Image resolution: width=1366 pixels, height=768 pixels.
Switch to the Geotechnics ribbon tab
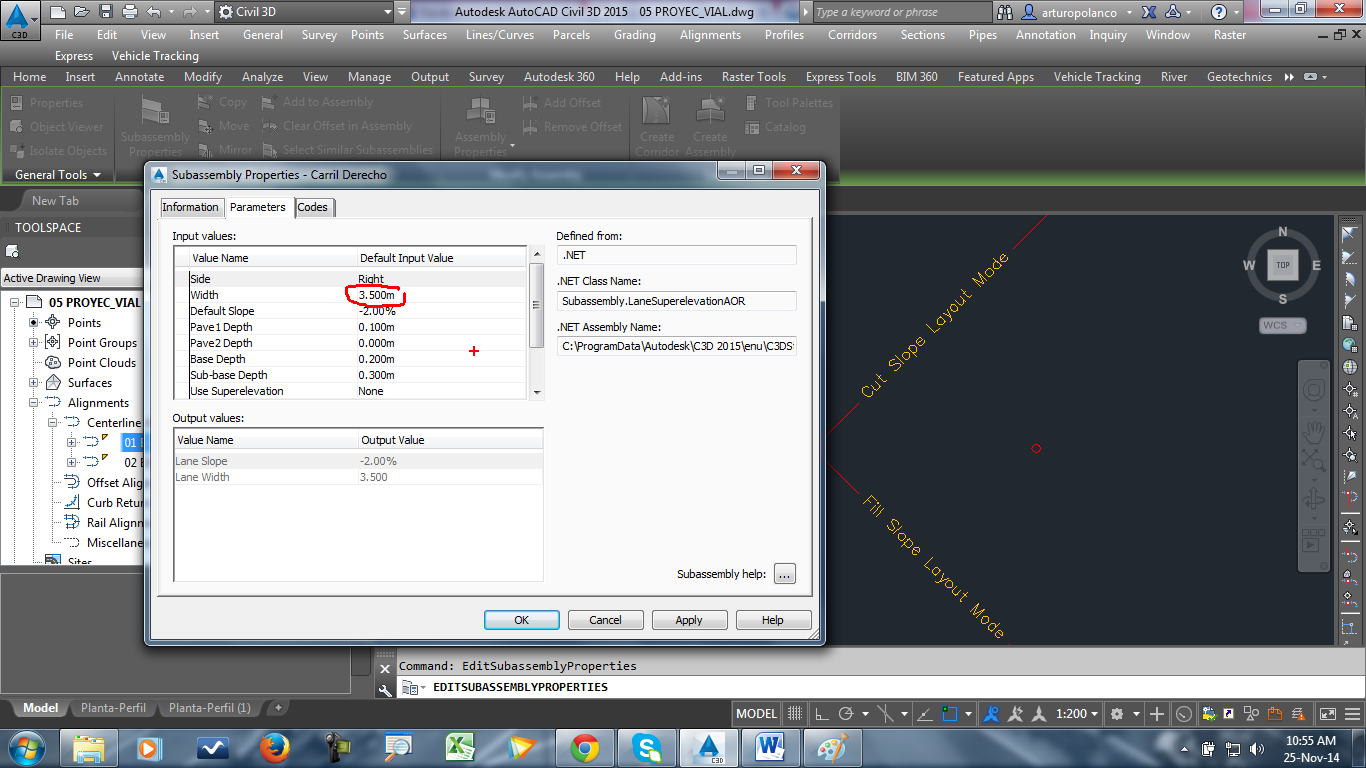(x=1239, y=77)
